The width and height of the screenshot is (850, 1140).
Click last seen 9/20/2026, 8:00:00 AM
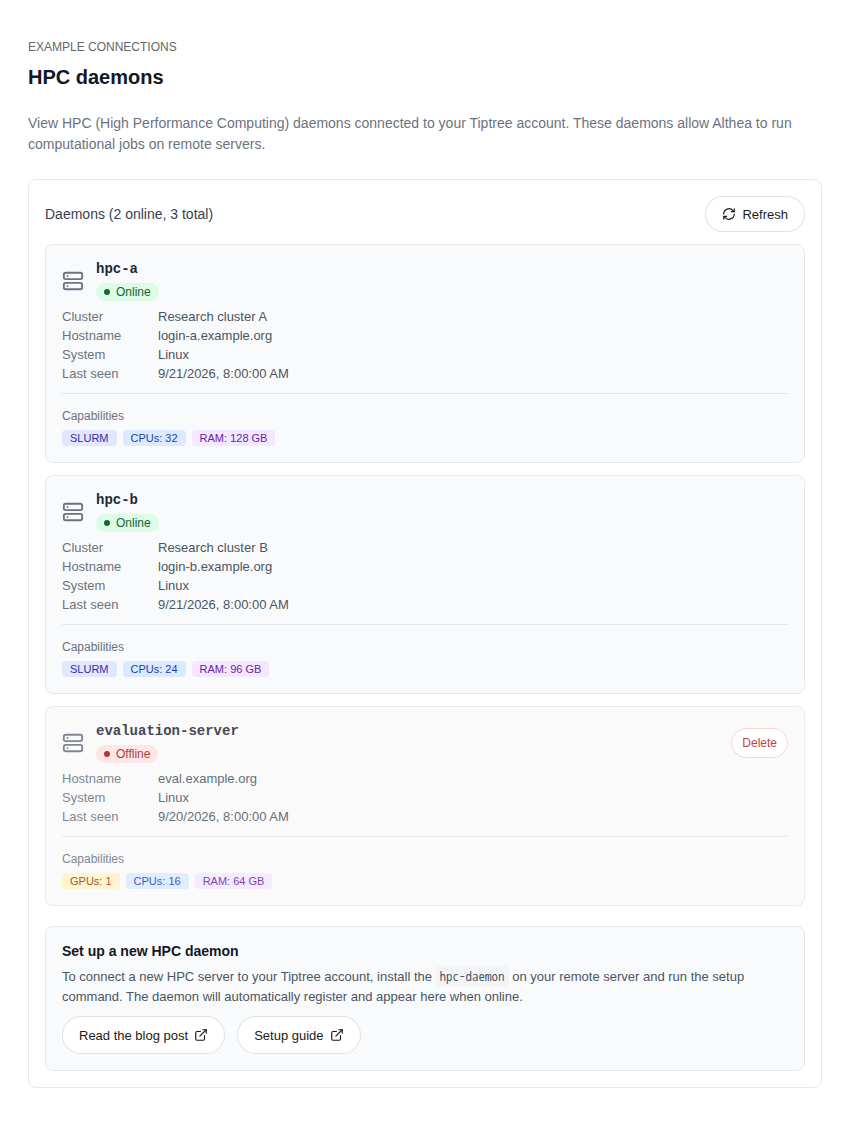[223, 817]
